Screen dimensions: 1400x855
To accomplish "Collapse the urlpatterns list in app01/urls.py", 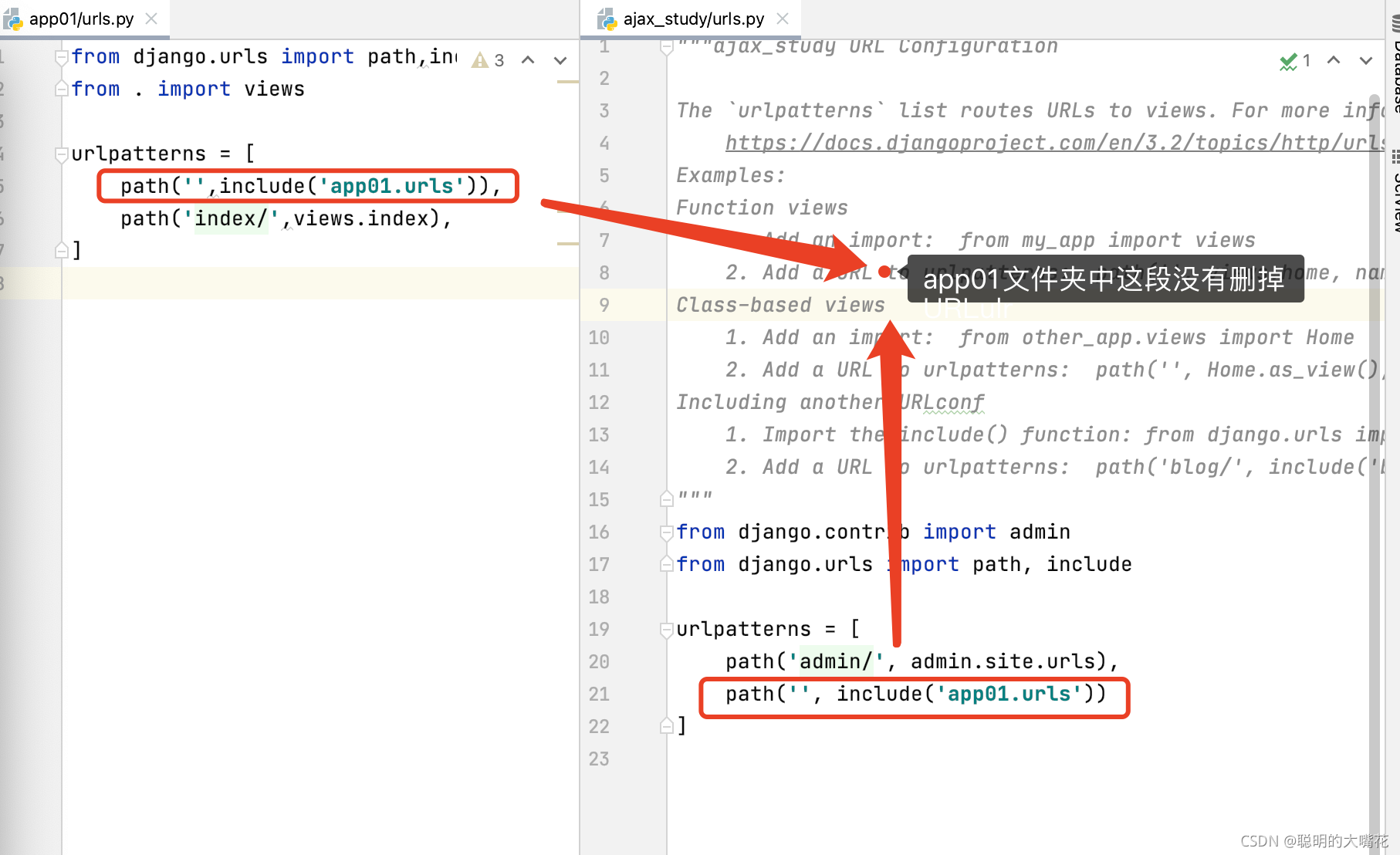I will [62, 154].
